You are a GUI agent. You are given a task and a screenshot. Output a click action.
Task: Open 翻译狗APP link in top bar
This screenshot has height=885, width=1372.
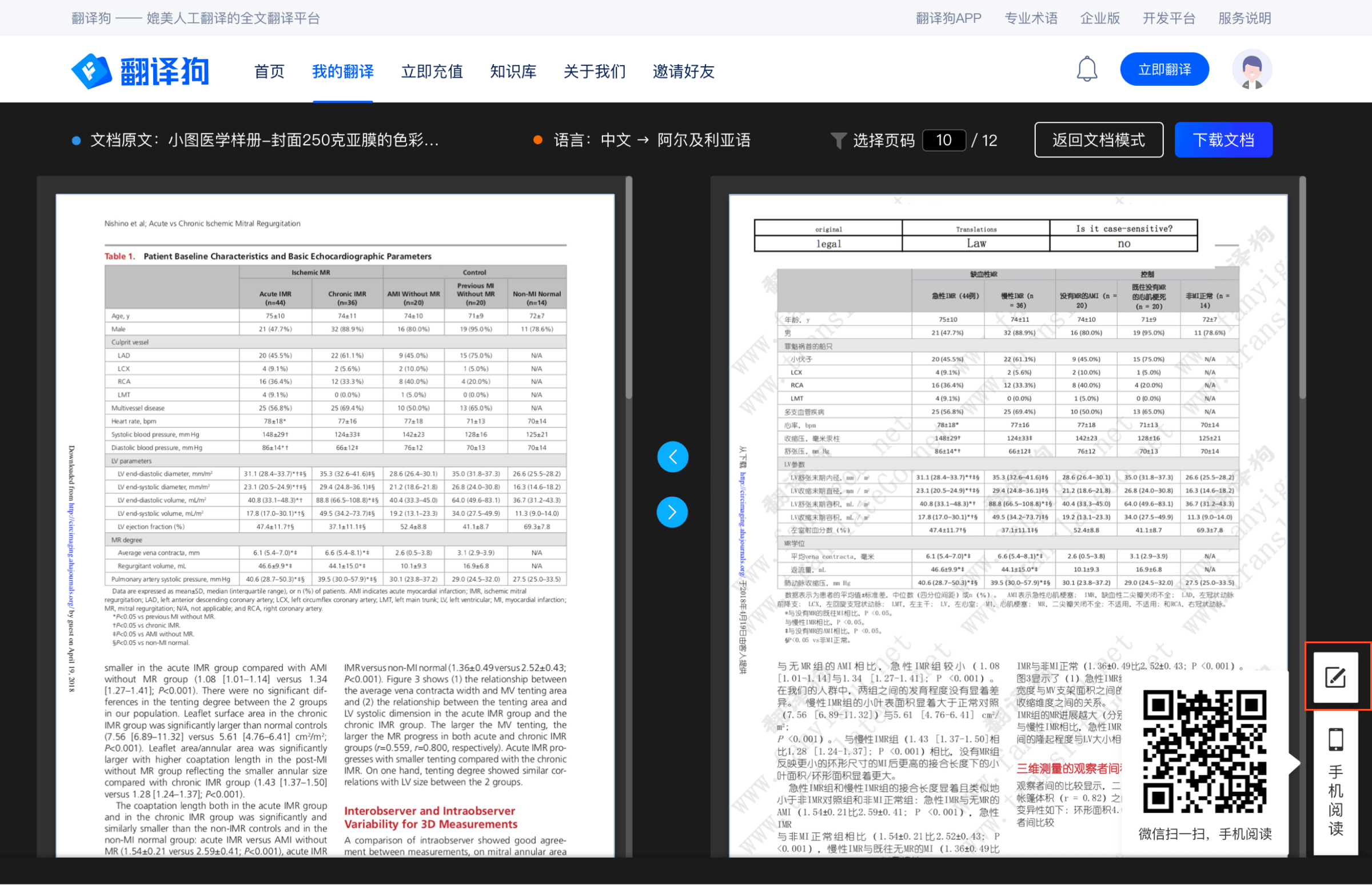[948, 18]
